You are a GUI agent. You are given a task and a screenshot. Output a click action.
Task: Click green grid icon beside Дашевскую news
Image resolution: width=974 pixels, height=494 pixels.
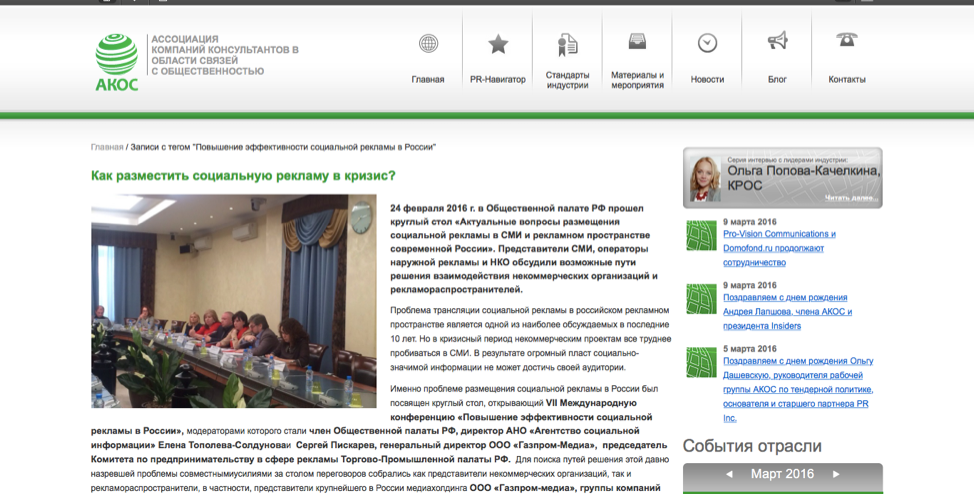click(x=701, y=362)
